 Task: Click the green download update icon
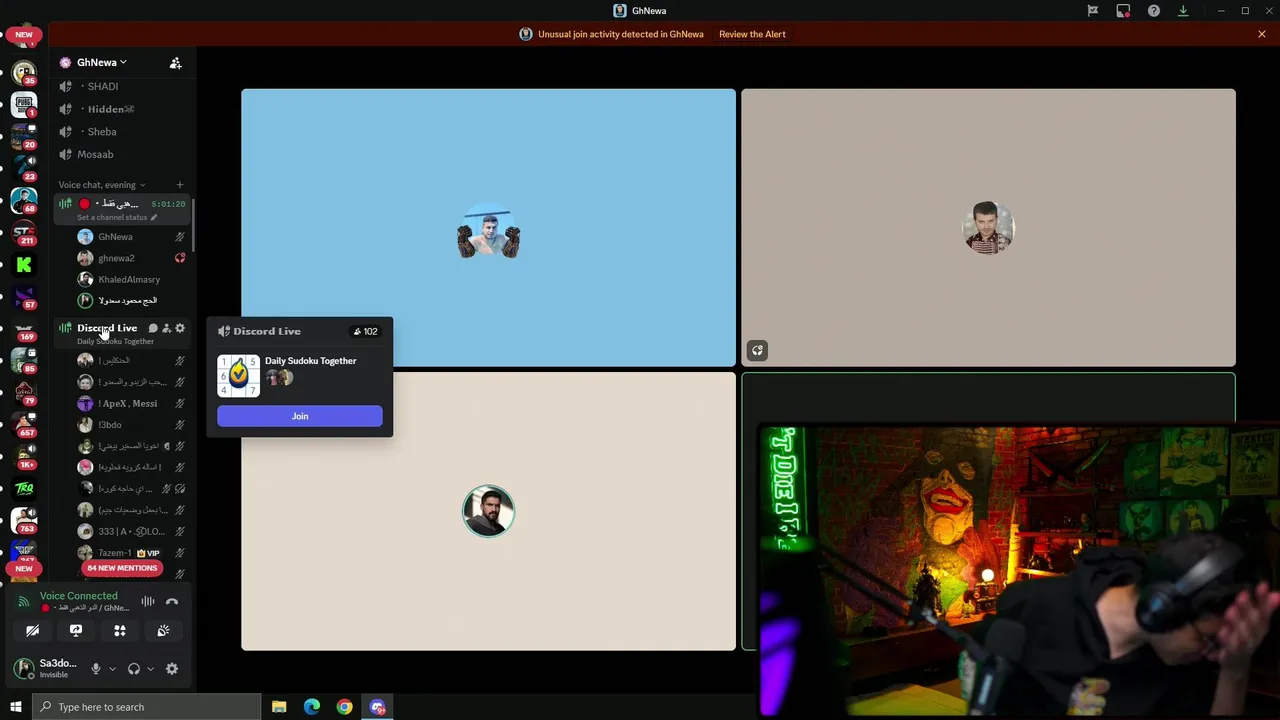coord(1183,11)
